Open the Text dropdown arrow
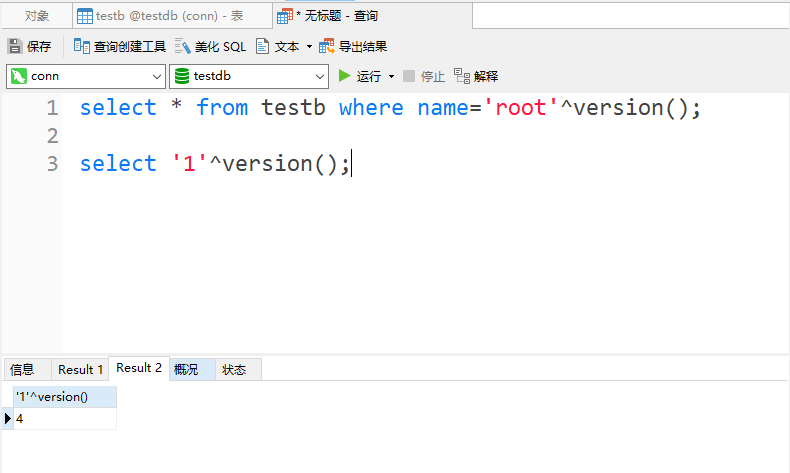The image size is (790, 473). pos(309,46)
